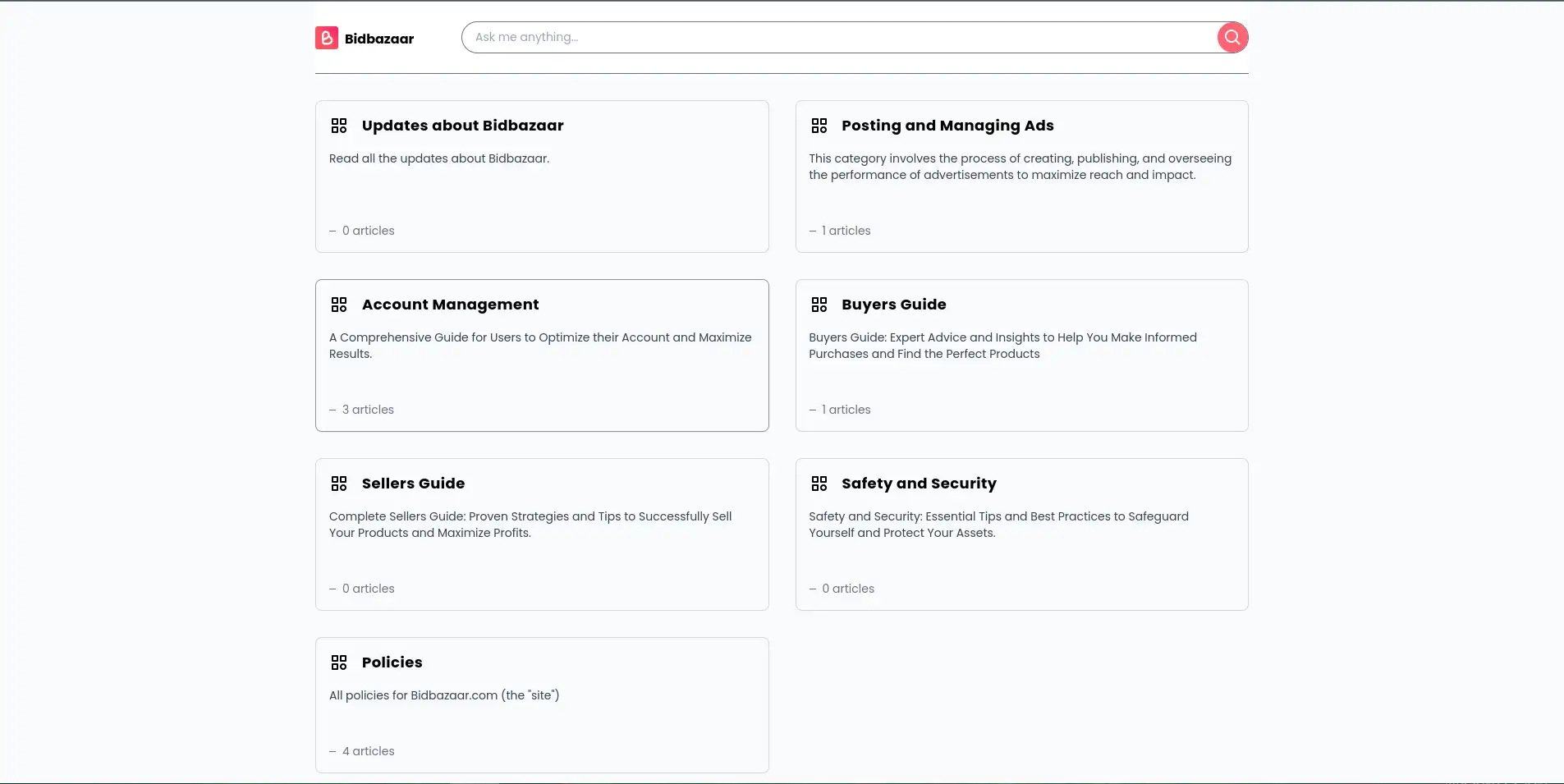Visit the Sellers Guide category heading
The image size is (1564, 784).
(413, 484)
